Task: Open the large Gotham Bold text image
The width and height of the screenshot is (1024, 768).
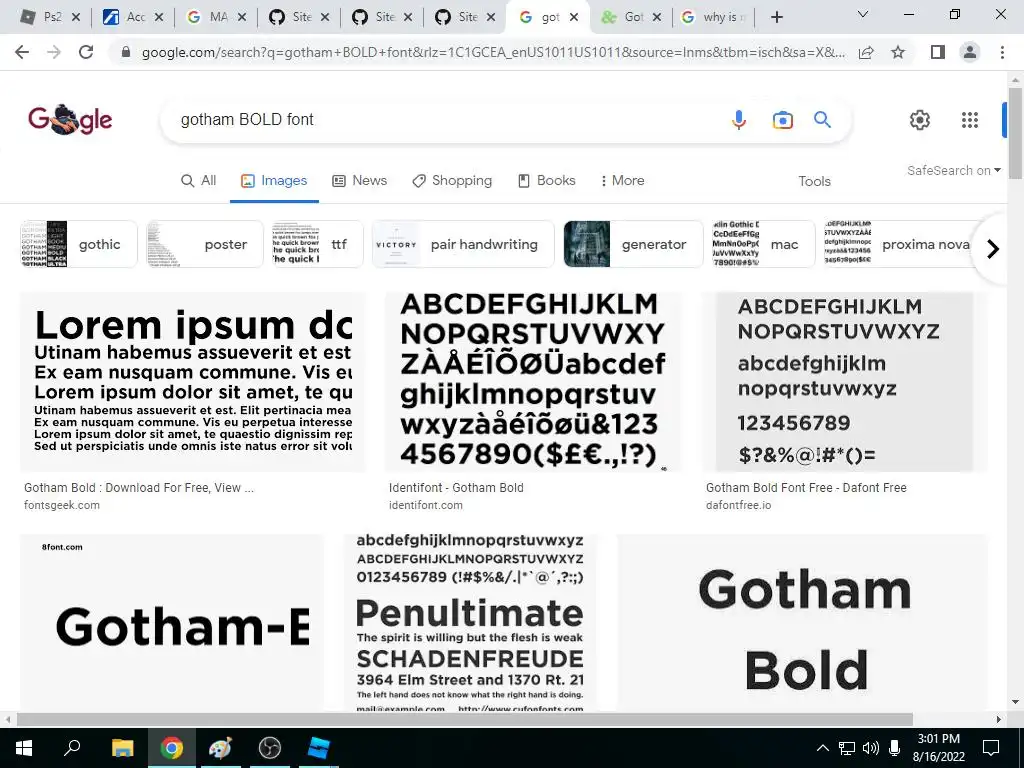Action: [x=803, y=622]
